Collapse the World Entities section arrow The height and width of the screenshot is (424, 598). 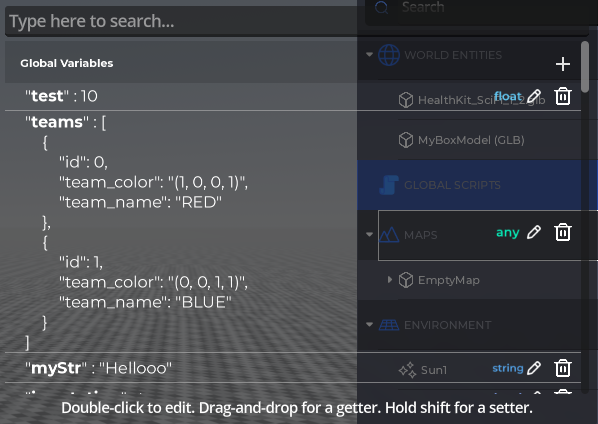(369, 55)
